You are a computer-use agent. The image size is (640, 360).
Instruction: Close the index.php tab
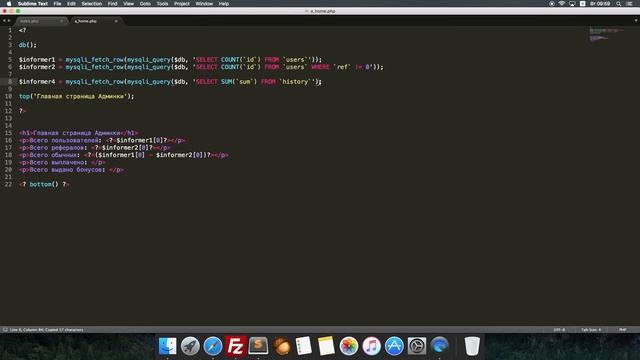62,21
